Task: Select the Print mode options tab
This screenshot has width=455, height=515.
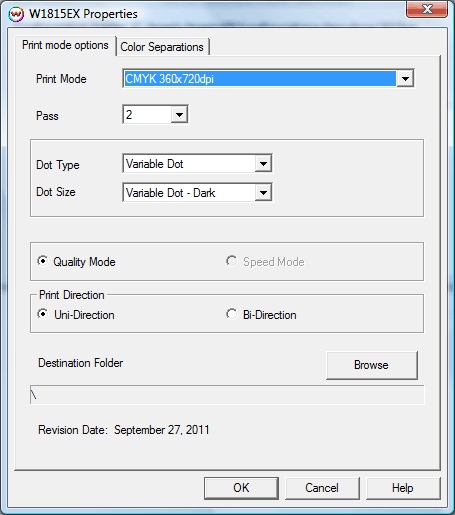Action: tap(65, 45)
